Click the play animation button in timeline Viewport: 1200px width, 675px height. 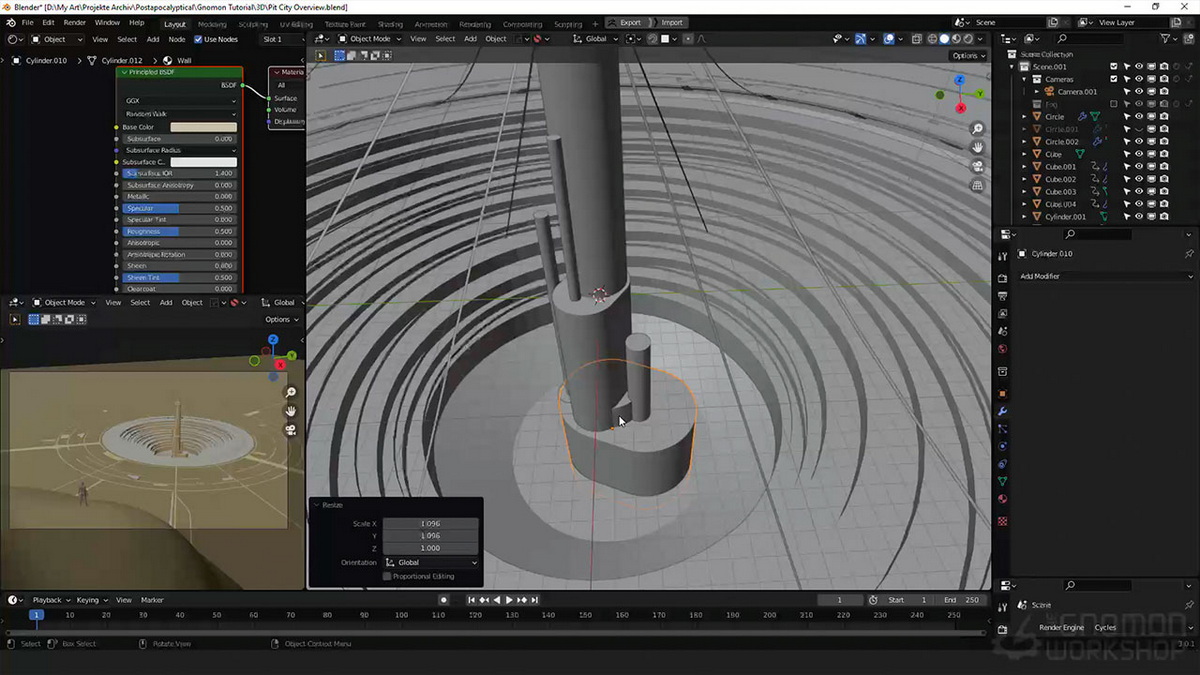[509, 600]
